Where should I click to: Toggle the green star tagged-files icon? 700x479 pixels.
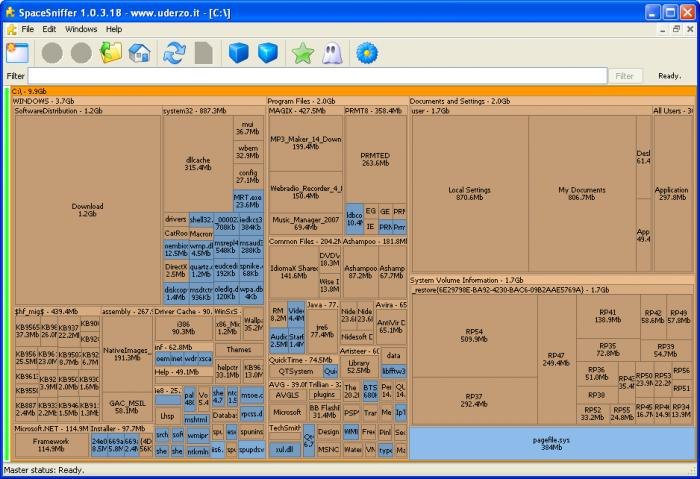[x=303, y=52]
